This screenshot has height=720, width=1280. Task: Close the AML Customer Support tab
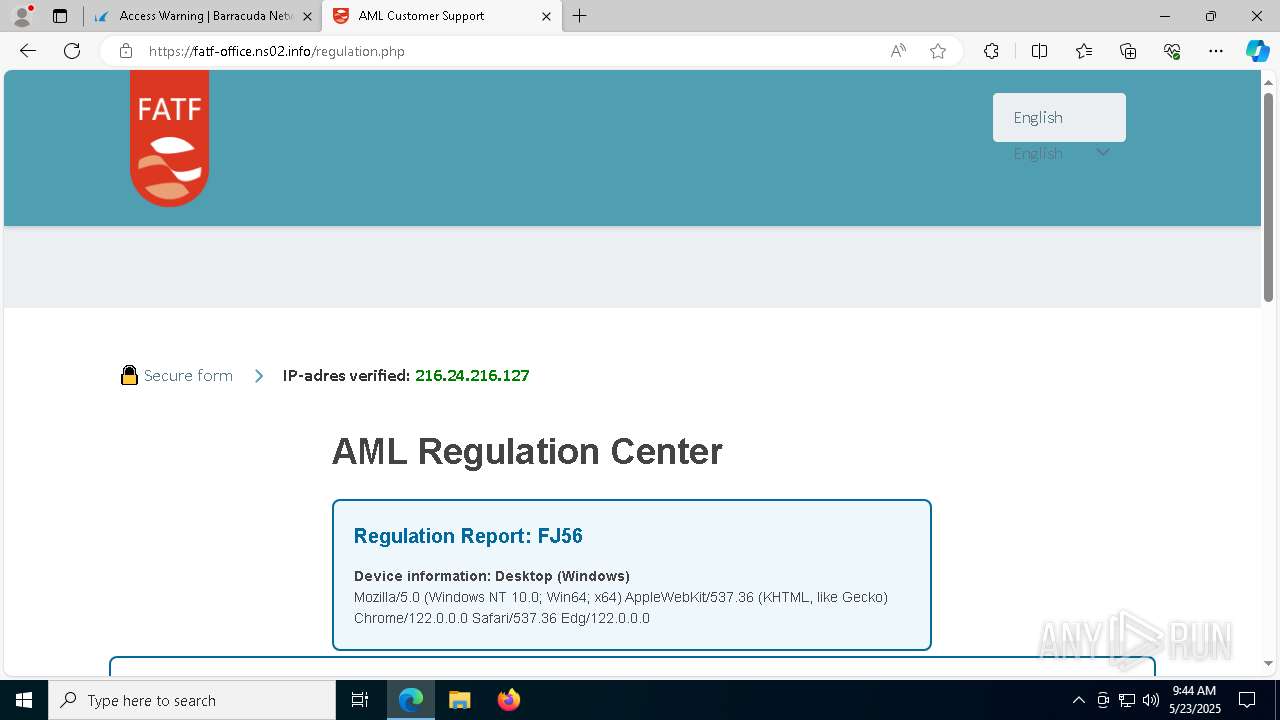point(546,16)
